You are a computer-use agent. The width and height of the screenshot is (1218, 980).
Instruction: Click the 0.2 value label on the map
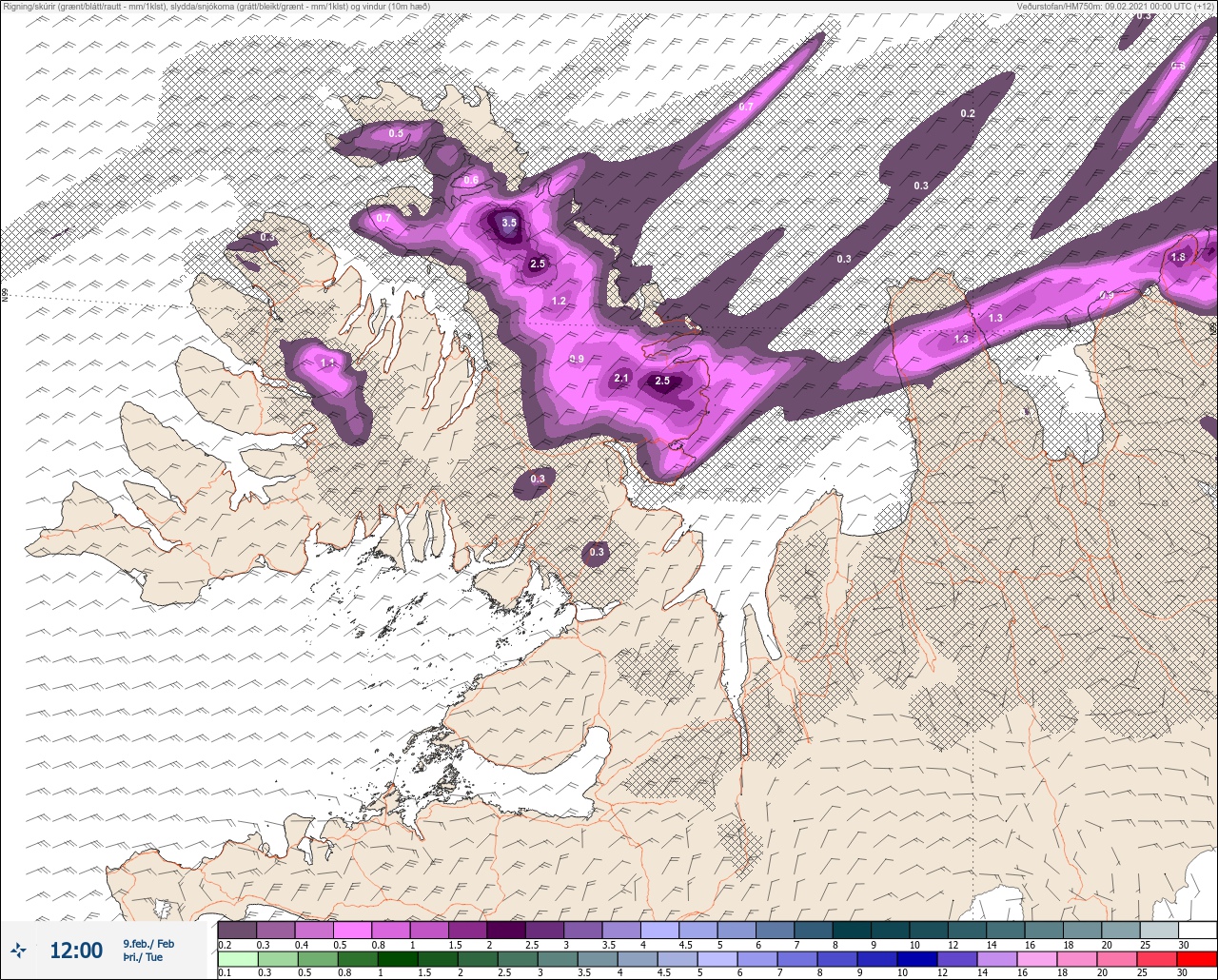(968, 114)
